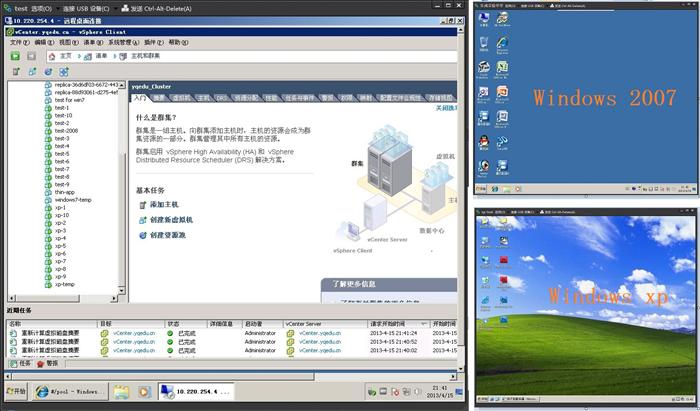The height and width of the screenshot is (411, 700).
Task: Click the 创建新虚拟机 link
Action: point(171,220)
